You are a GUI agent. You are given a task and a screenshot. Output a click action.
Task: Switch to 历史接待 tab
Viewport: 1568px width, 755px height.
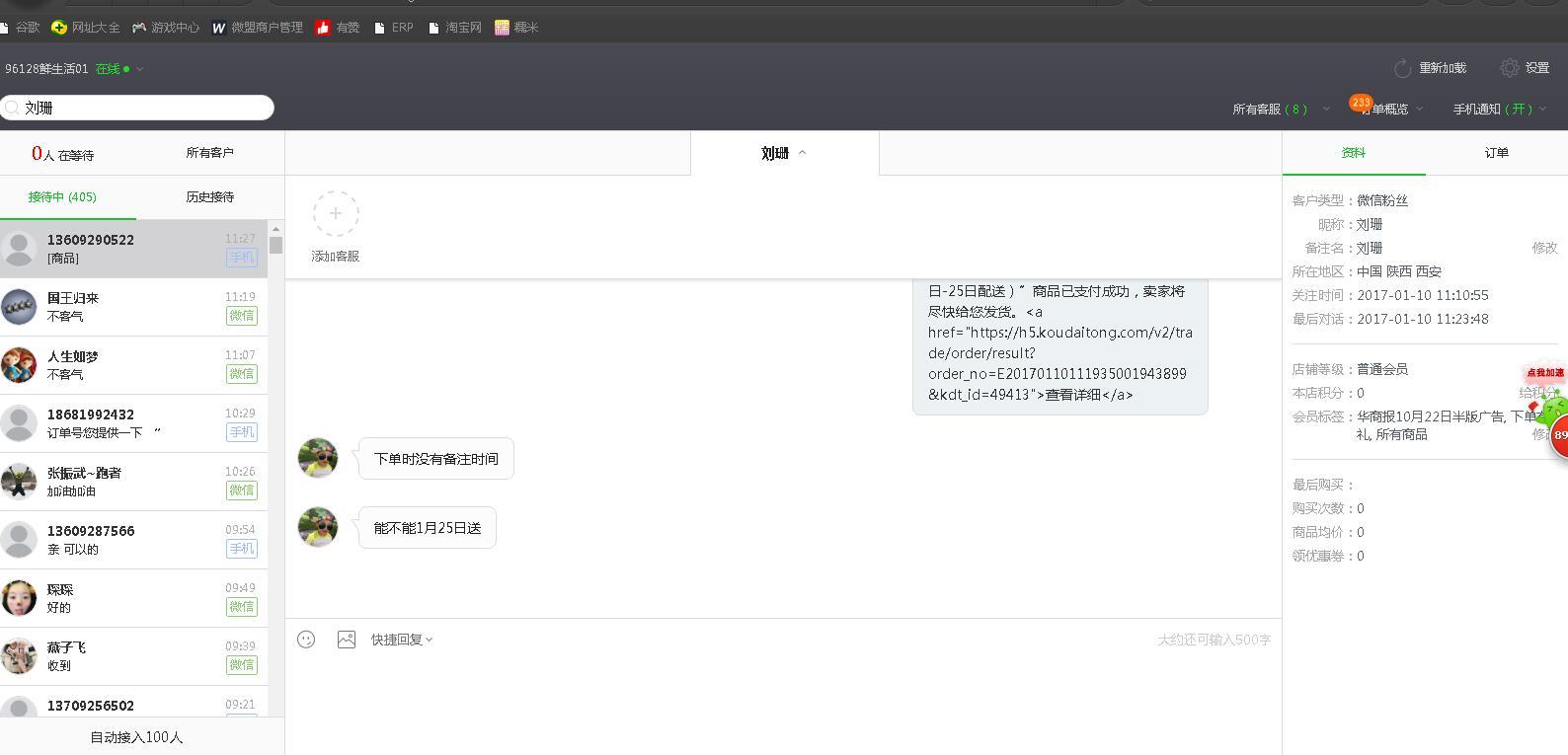point(210,197)
